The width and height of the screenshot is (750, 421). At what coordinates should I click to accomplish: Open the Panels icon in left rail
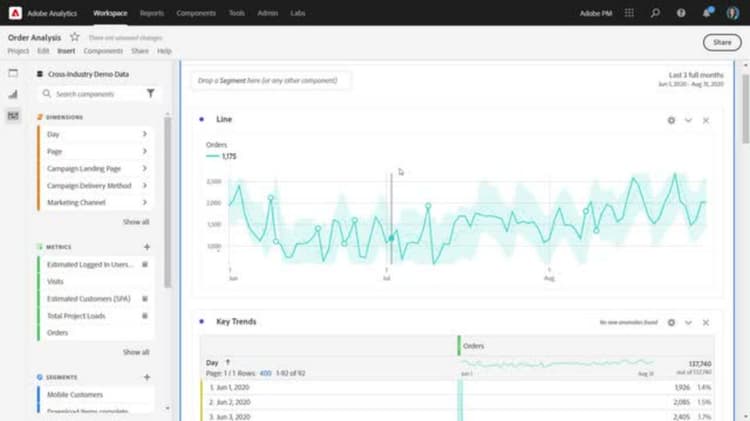(x=13, y=73)
